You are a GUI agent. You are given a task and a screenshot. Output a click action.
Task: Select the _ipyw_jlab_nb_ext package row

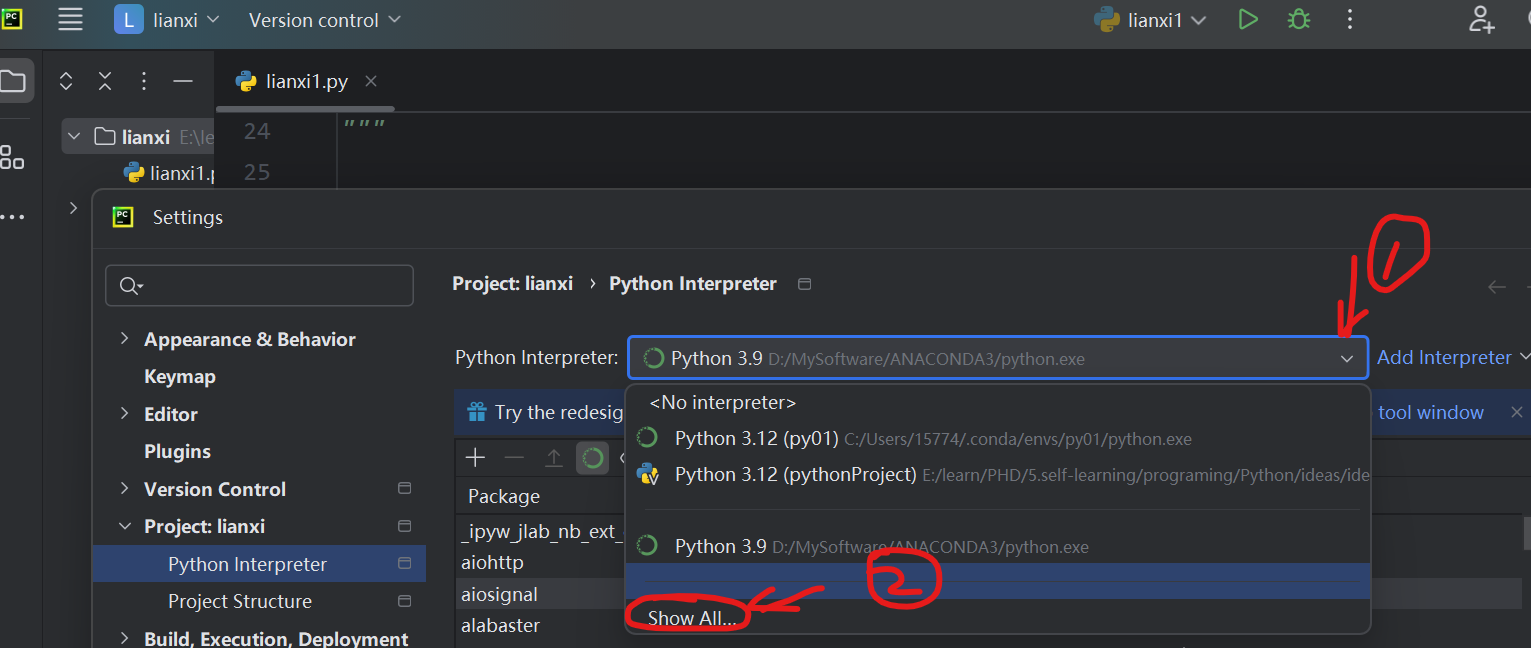[541, 532]
